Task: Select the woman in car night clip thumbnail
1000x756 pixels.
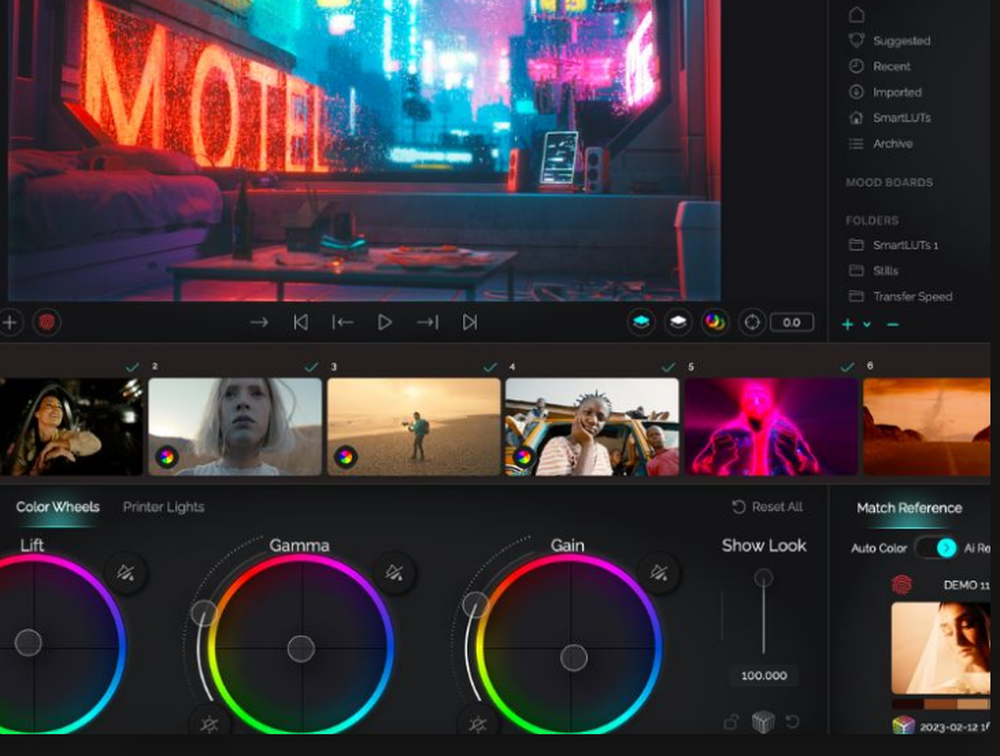Action: [71, 426]
